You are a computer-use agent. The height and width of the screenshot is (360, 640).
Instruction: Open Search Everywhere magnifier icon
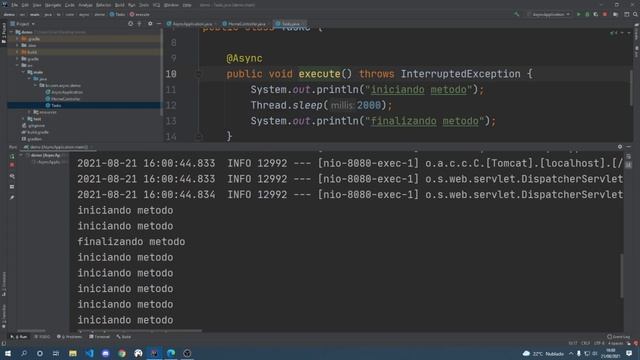[x=635, y=14]
